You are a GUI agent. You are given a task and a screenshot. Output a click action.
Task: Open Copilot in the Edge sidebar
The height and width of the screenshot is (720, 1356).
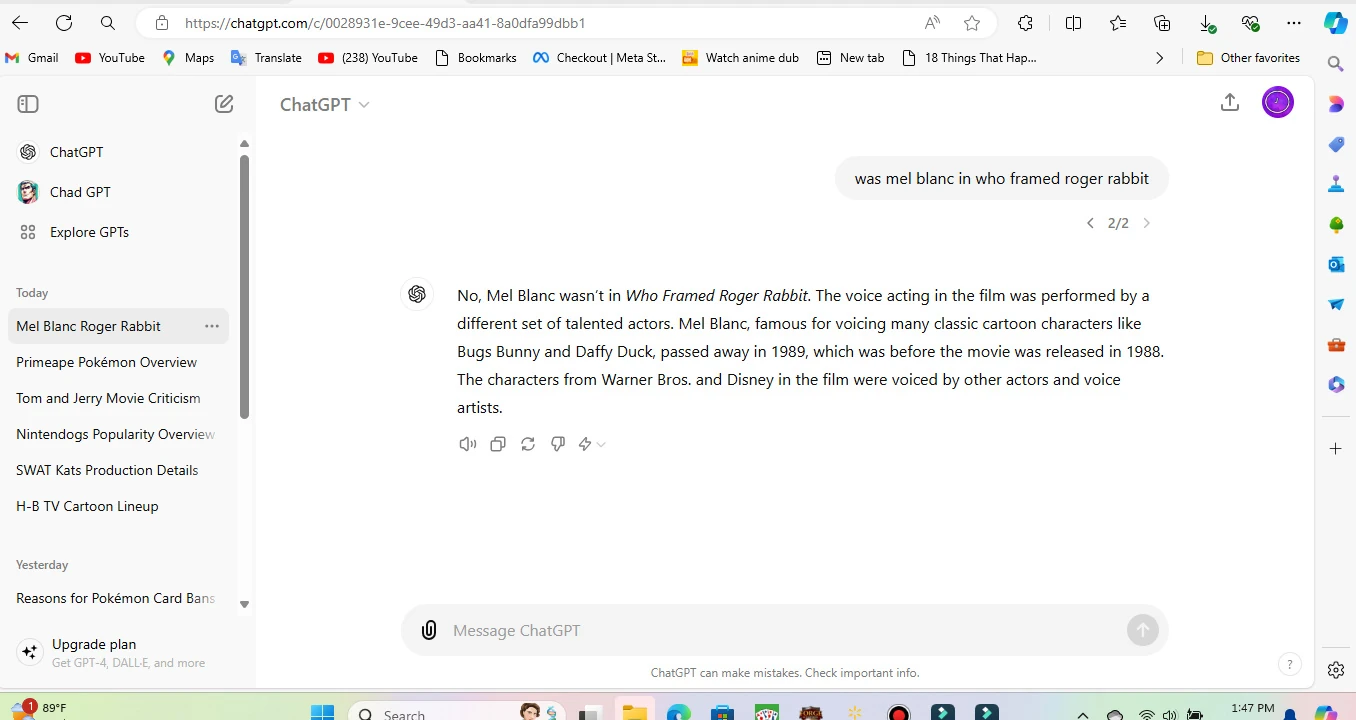1337,22
